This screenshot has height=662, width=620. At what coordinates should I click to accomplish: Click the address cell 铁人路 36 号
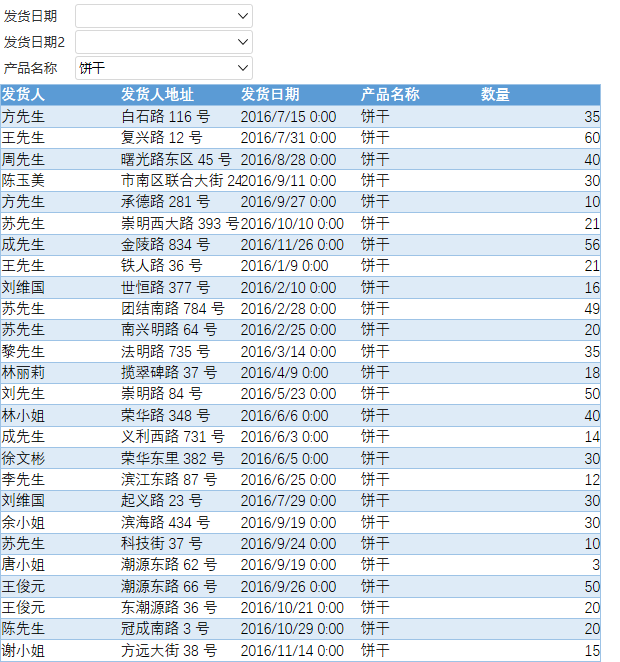coord(162,266)
